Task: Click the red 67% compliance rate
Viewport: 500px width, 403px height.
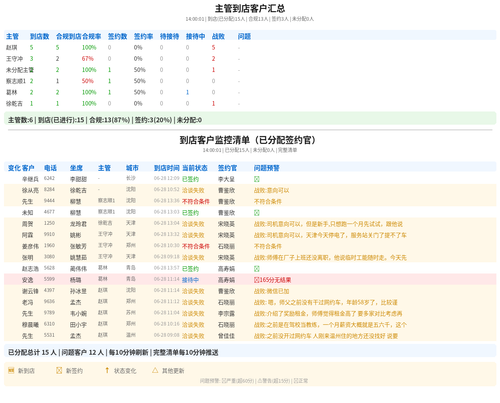Action: coord(88,59)
